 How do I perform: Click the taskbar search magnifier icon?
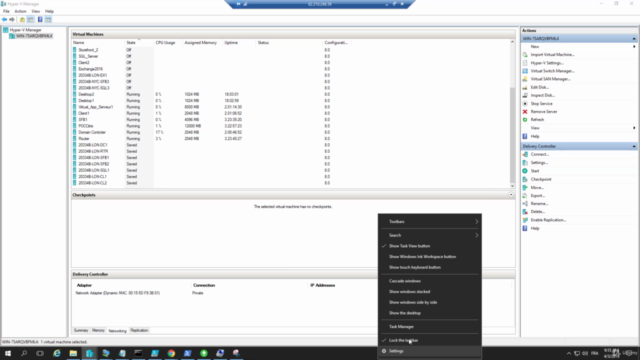tap(24, 353)
